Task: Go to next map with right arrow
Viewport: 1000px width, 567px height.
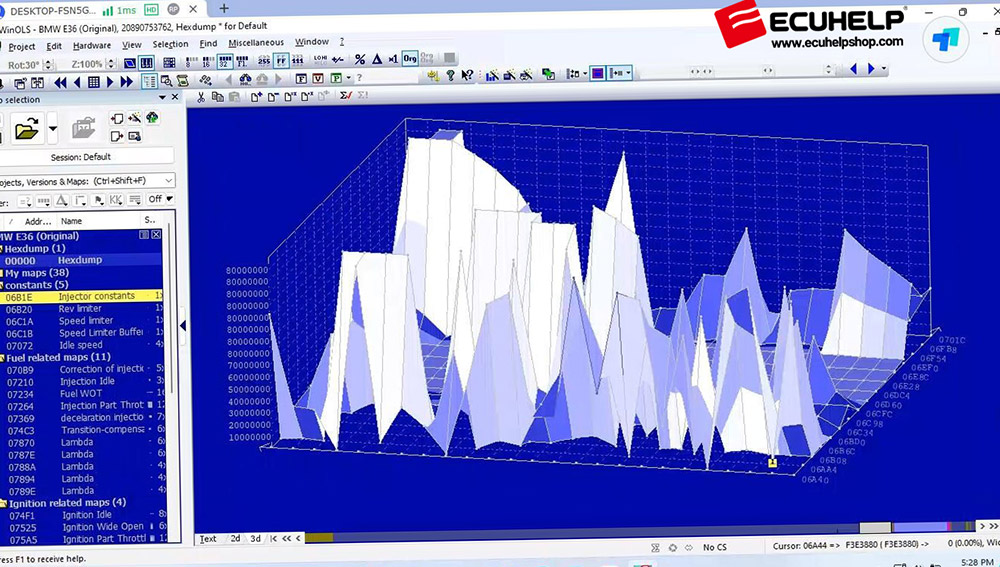Action: (110, 82)
